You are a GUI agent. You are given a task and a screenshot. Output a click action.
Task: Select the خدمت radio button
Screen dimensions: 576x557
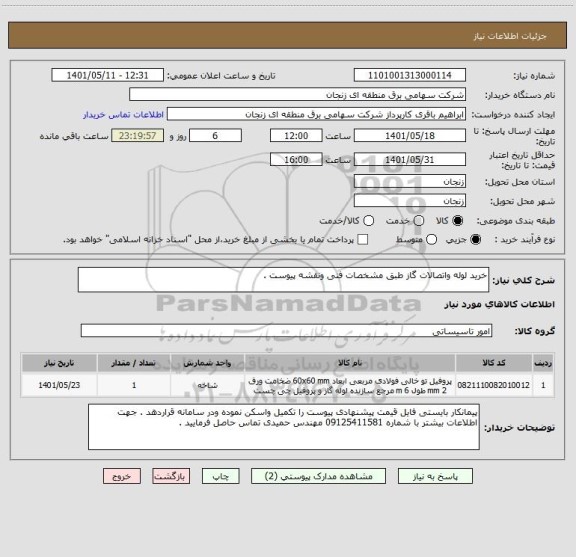click(419, 220)
